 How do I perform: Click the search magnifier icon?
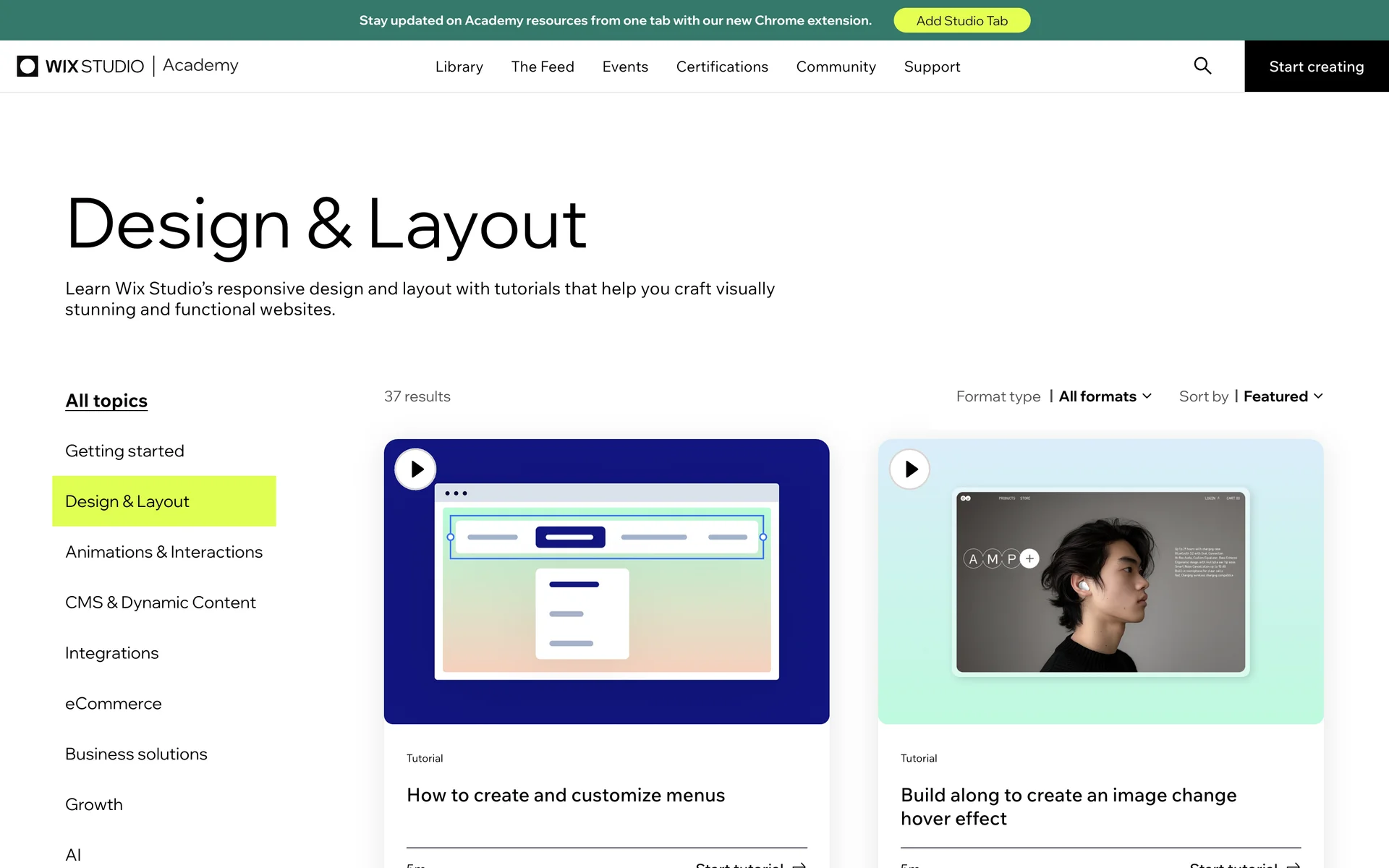[1202, 66]
